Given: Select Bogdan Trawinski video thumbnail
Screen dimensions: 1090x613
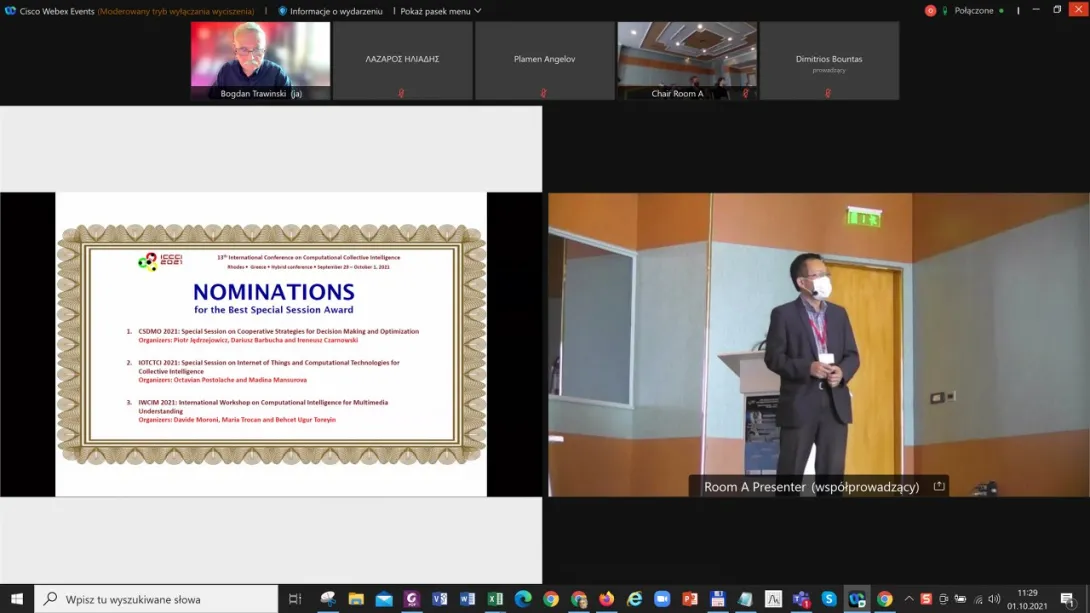Looking at the screenshot, I should pos(261,60).
